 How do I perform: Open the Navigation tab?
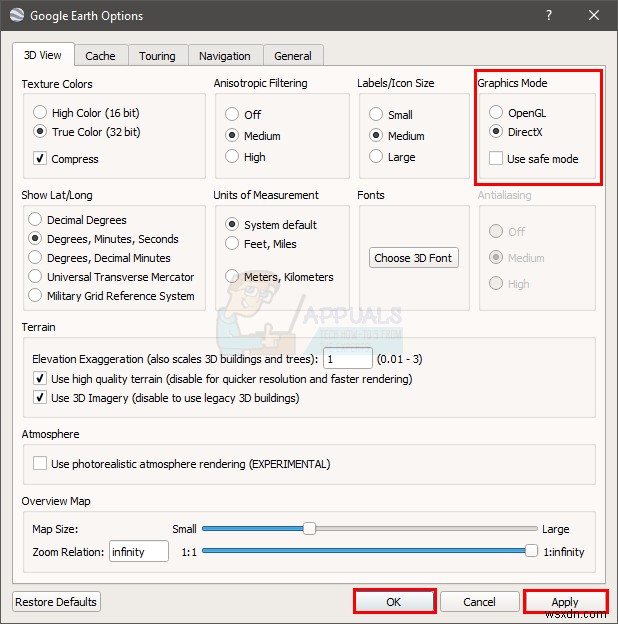225,56
